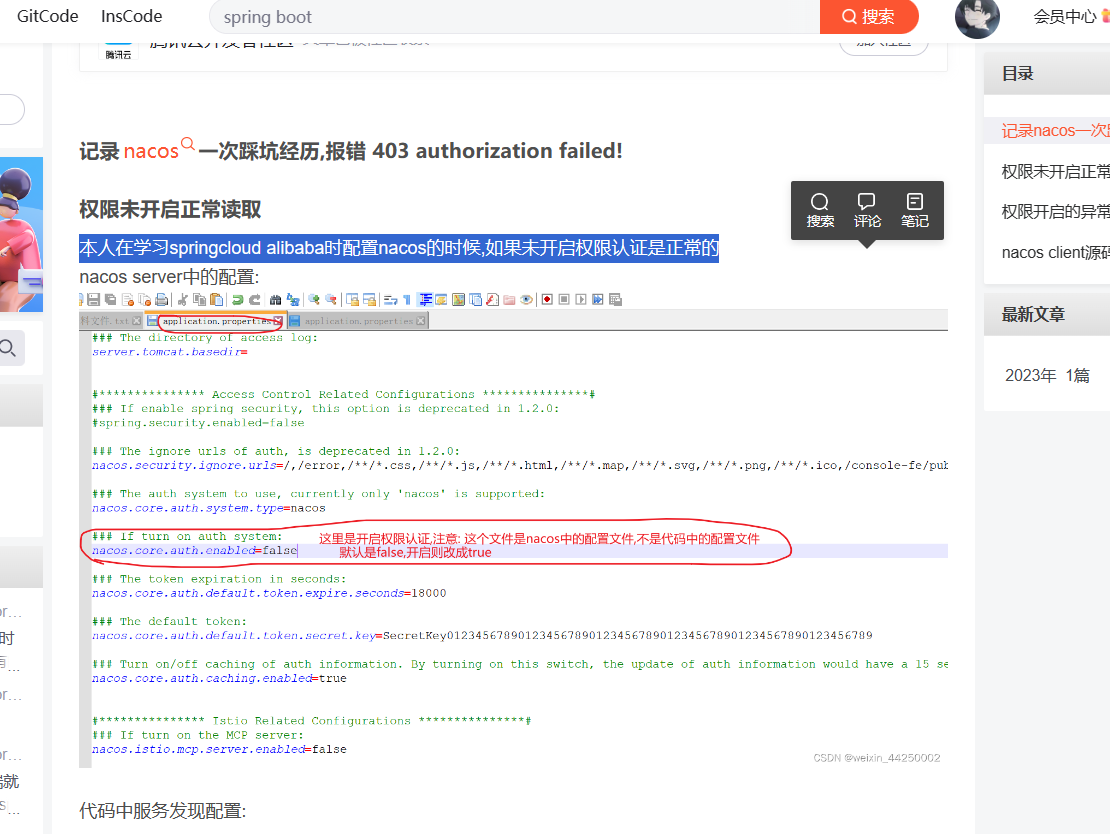The width and height of the screenshot is (1110, 834).
Task: Click the nacos keyword search link in title
Action: (x=159, y=150)
